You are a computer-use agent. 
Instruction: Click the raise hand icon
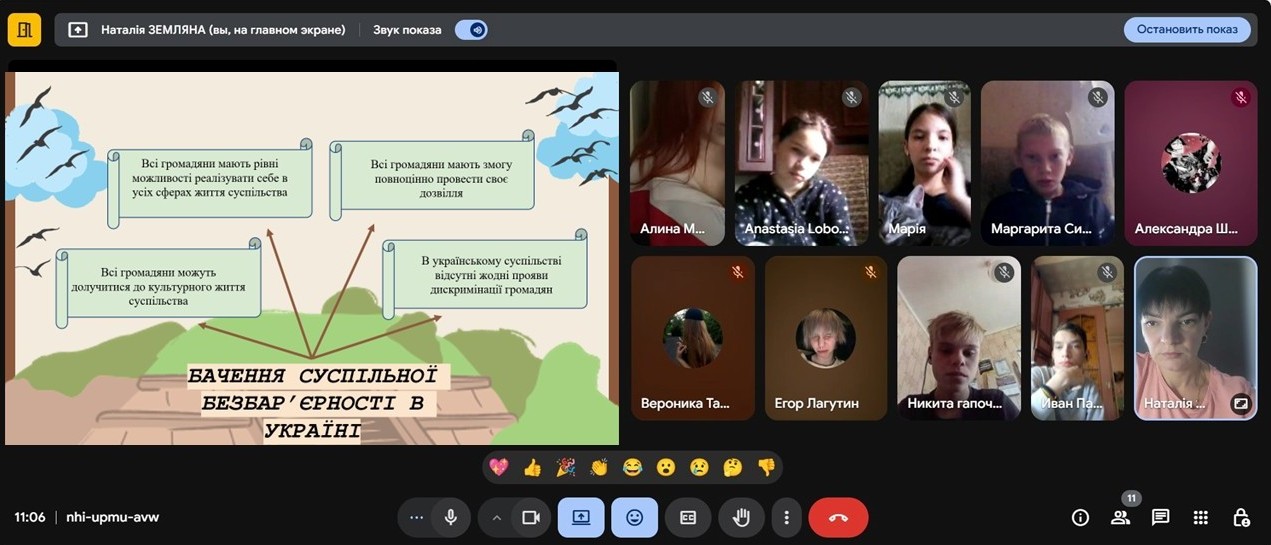click(741, 517)
